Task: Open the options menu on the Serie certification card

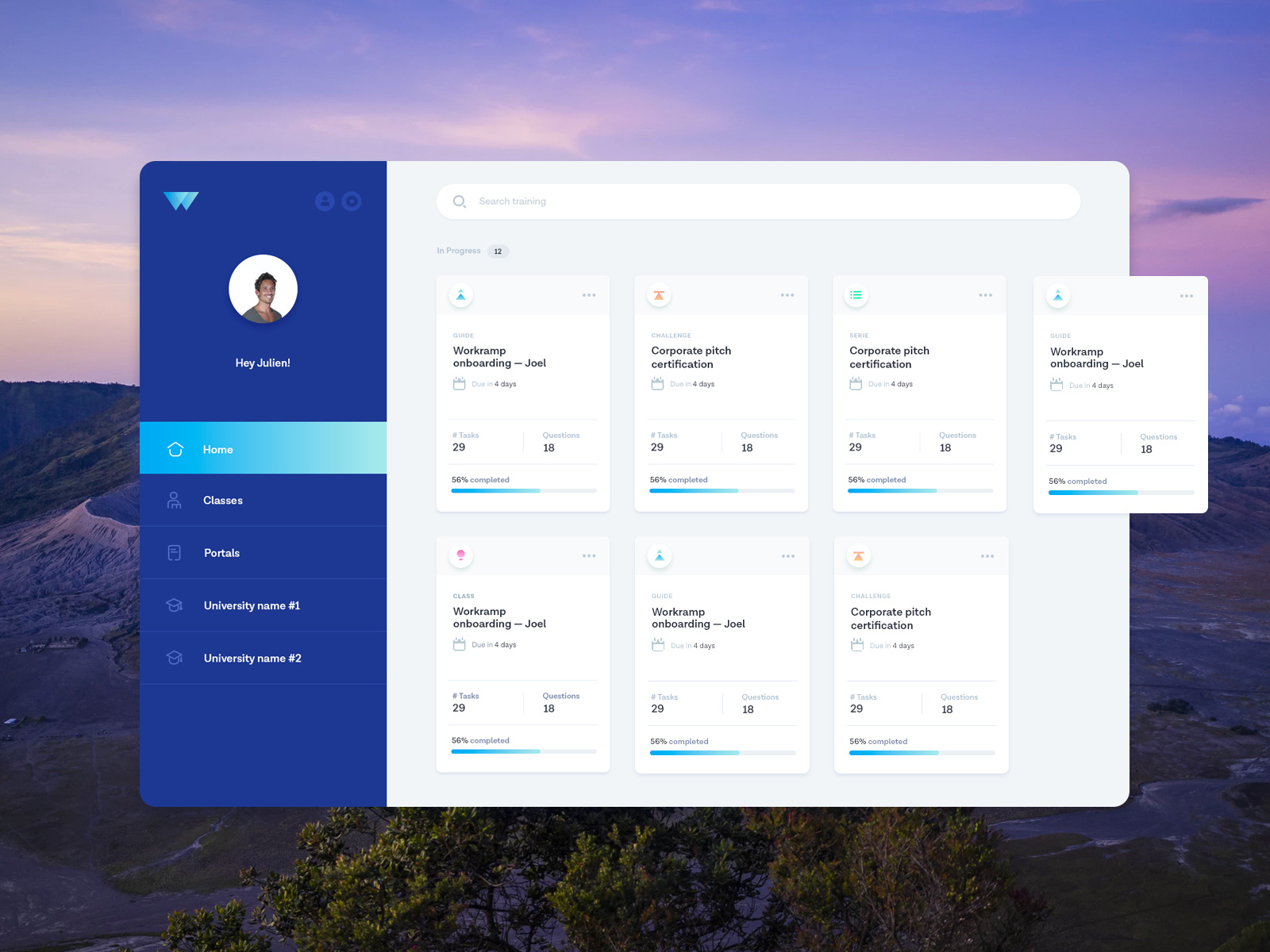Action: [x=985, y=294]
